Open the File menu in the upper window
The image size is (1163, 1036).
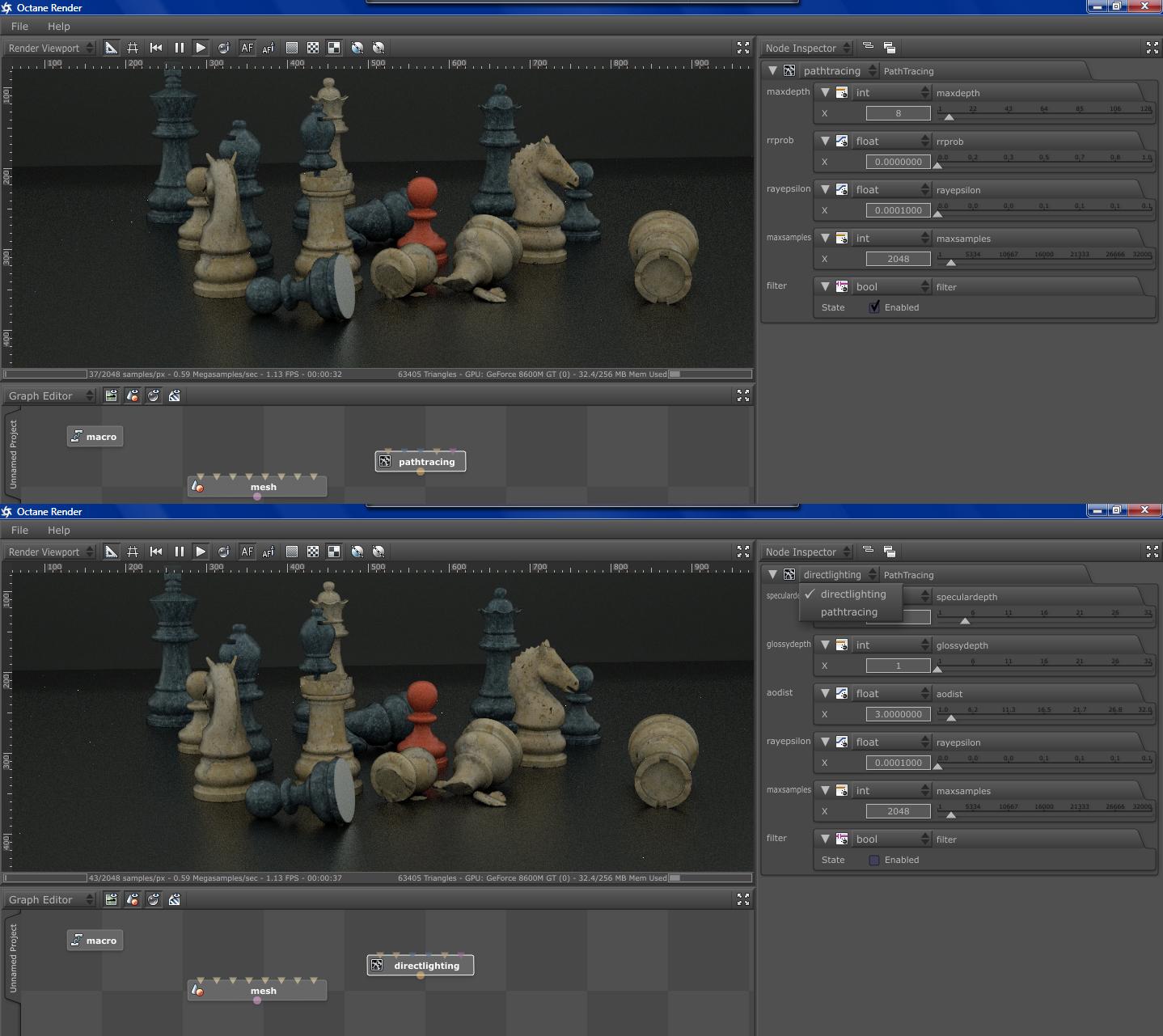(19, 27)
